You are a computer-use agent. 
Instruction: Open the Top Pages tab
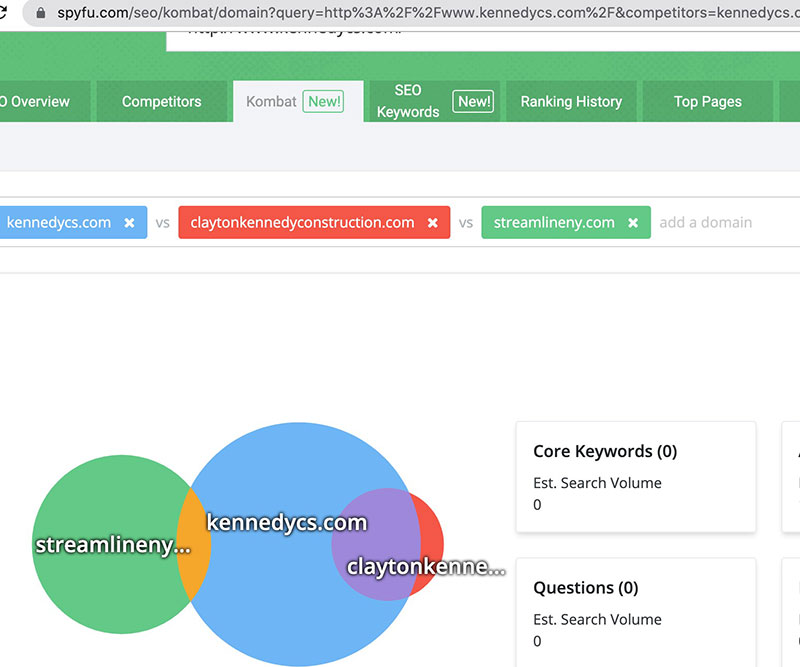708,102
